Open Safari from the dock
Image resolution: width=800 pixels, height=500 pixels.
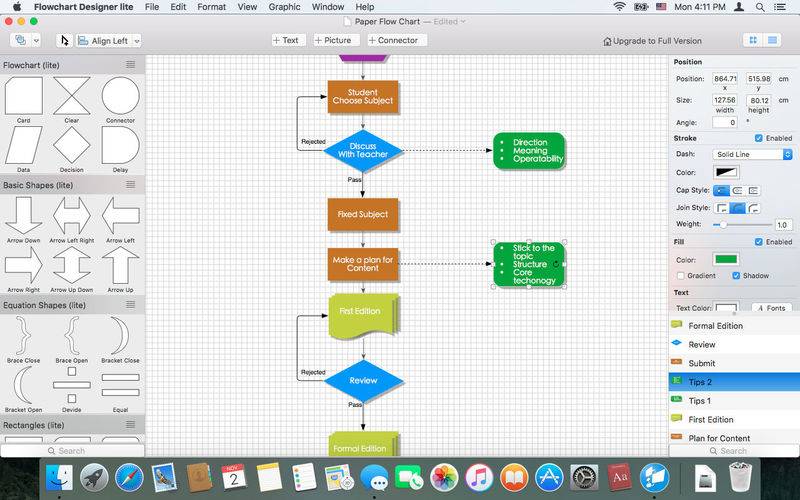click(x=129, y=478)
